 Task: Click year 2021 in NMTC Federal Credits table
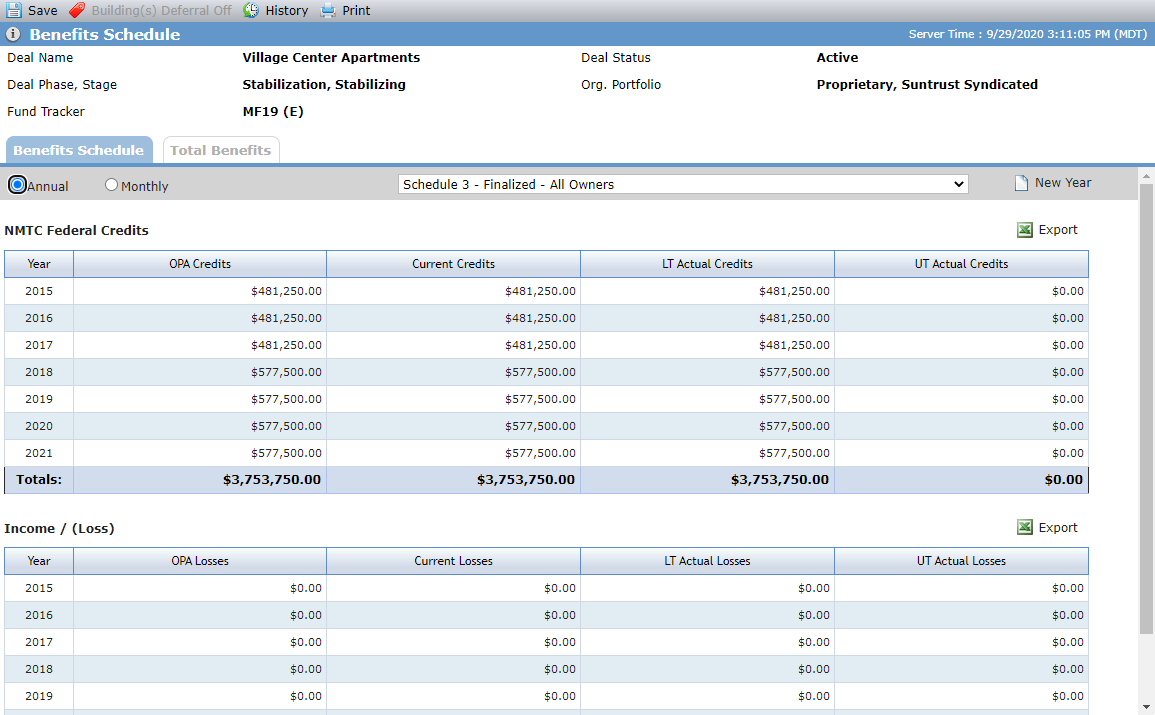(39, 453)
